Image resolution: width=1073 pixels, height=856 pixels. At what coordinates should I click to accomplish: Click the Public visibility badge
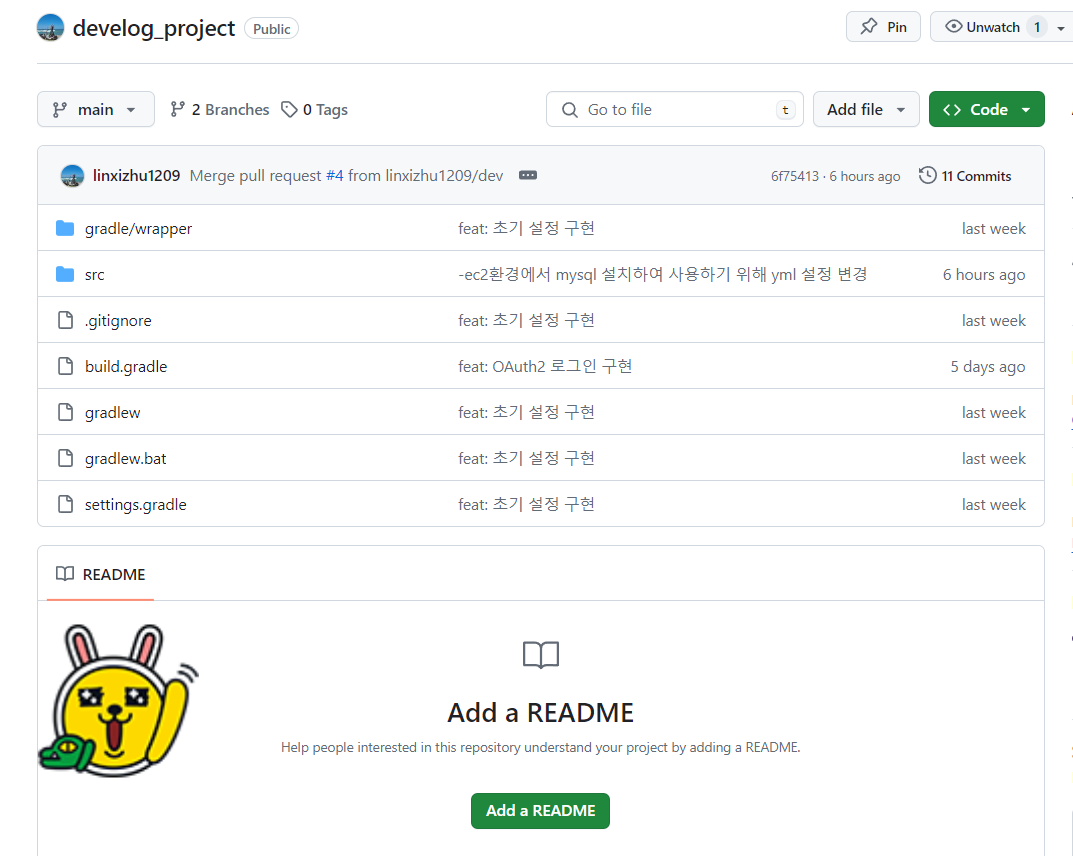coord(272,29)
